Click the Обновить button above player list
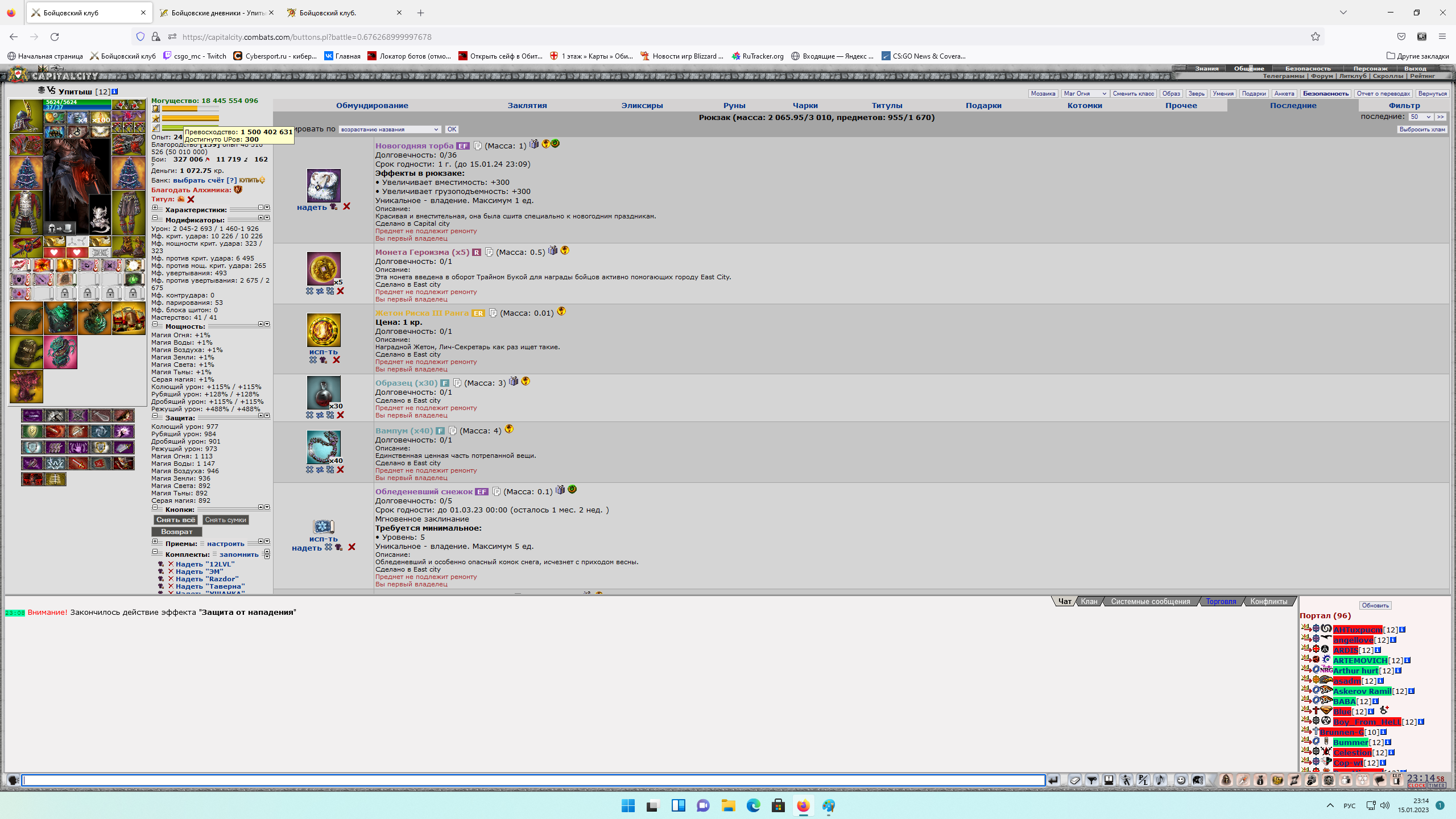This screenshot has width=1456, height=819. [1375, 606]
